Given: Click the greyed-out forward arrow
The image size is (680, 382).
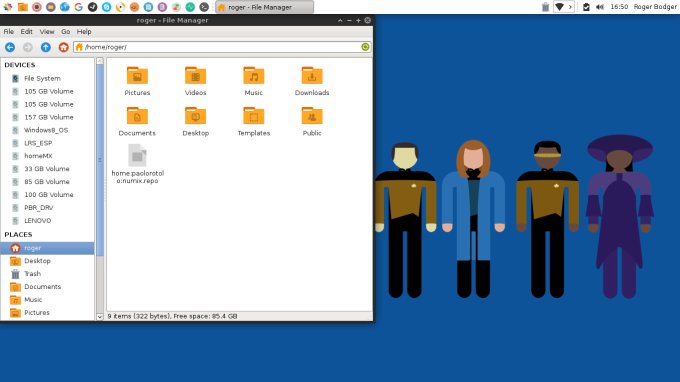Looking at the screenshot, I should (28, 47).
